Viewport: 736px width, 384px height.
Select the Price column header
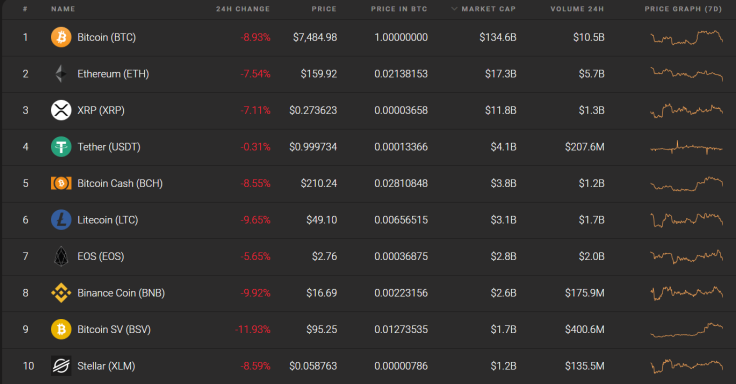[x=324, y=9]
